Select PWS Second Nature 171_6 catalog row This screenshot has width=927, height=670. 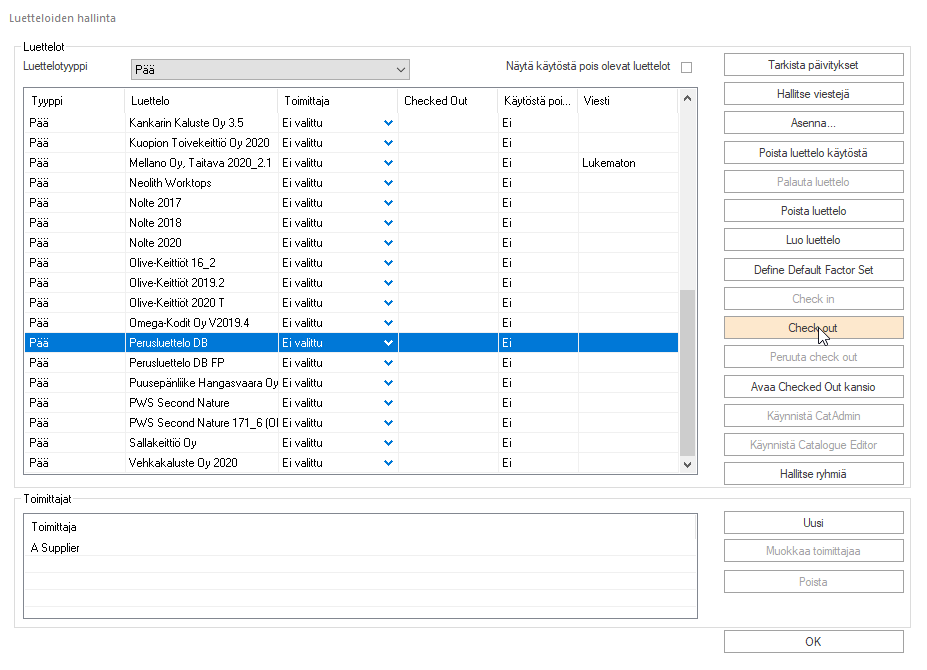[x=351, y=423]
